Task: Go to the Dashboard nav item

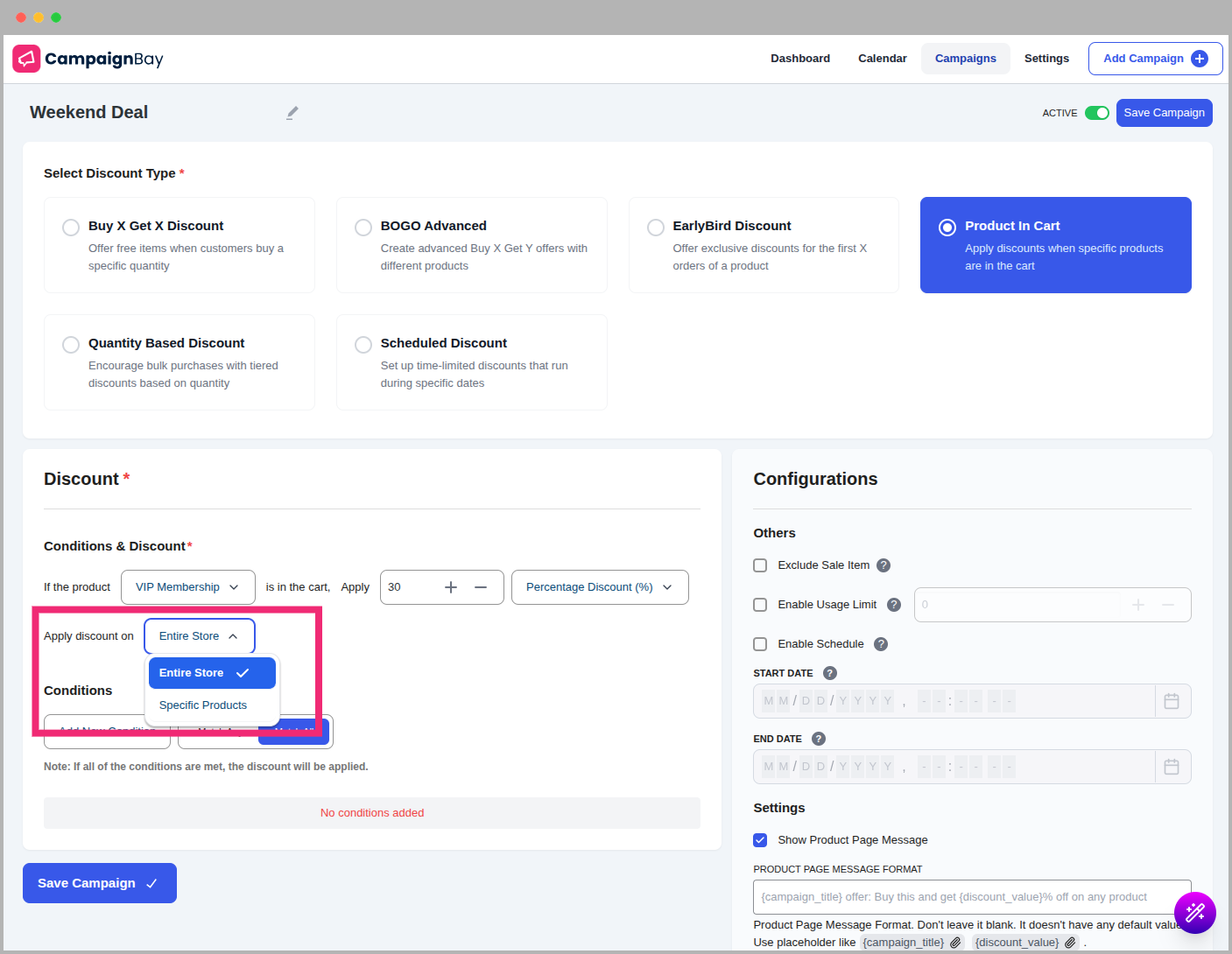Action: pos(799,59)
